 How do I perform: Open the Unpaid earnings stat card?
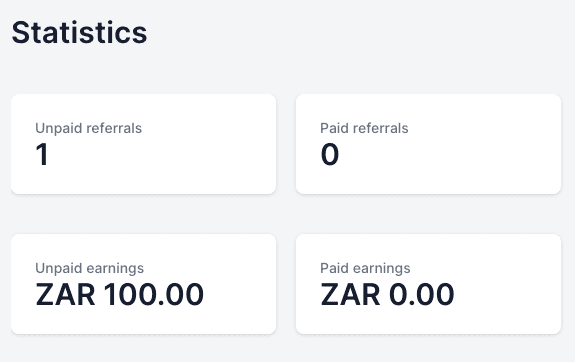[x=143, y=284]
